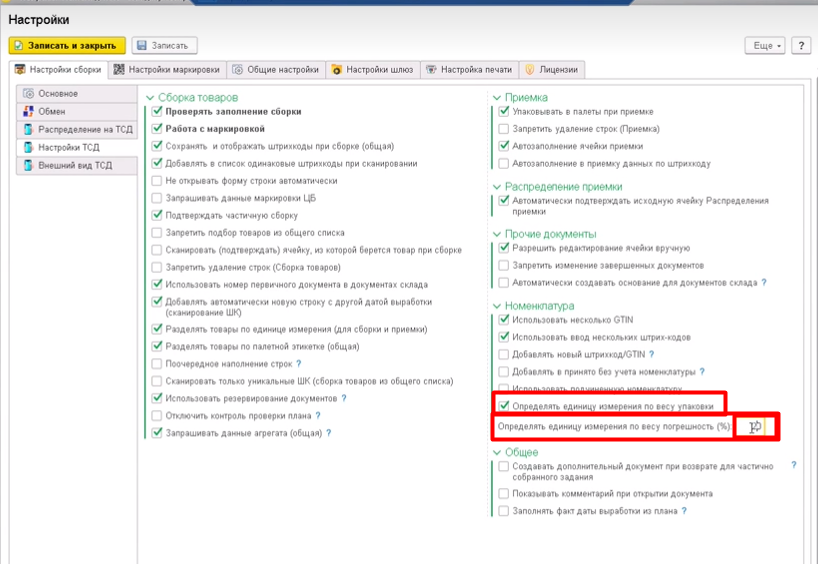The image size is (818, 564).
Task: Click the gear icon of Общие настройки tab
Action: point(237,69)
